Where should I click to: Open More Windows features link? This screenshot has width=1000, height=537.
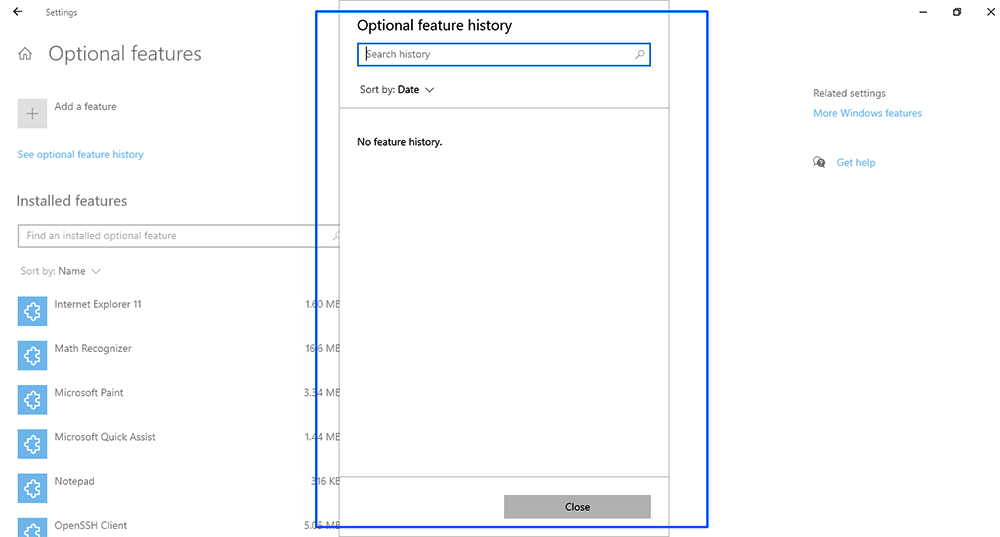[867, 113]
